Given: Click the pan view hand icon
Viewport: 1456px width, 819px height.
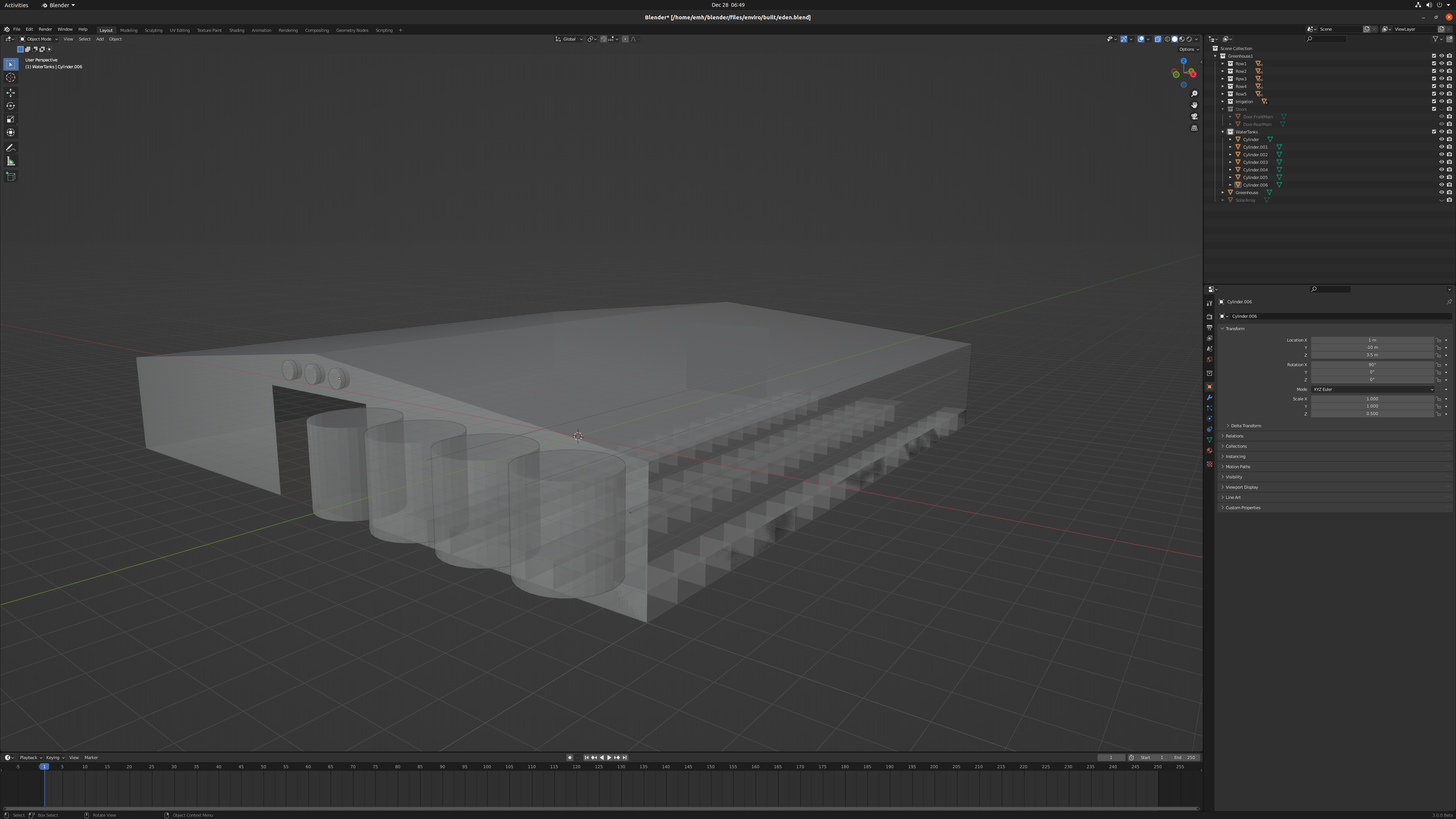Looking at the screenshot, I should (x=1194, y=105).
